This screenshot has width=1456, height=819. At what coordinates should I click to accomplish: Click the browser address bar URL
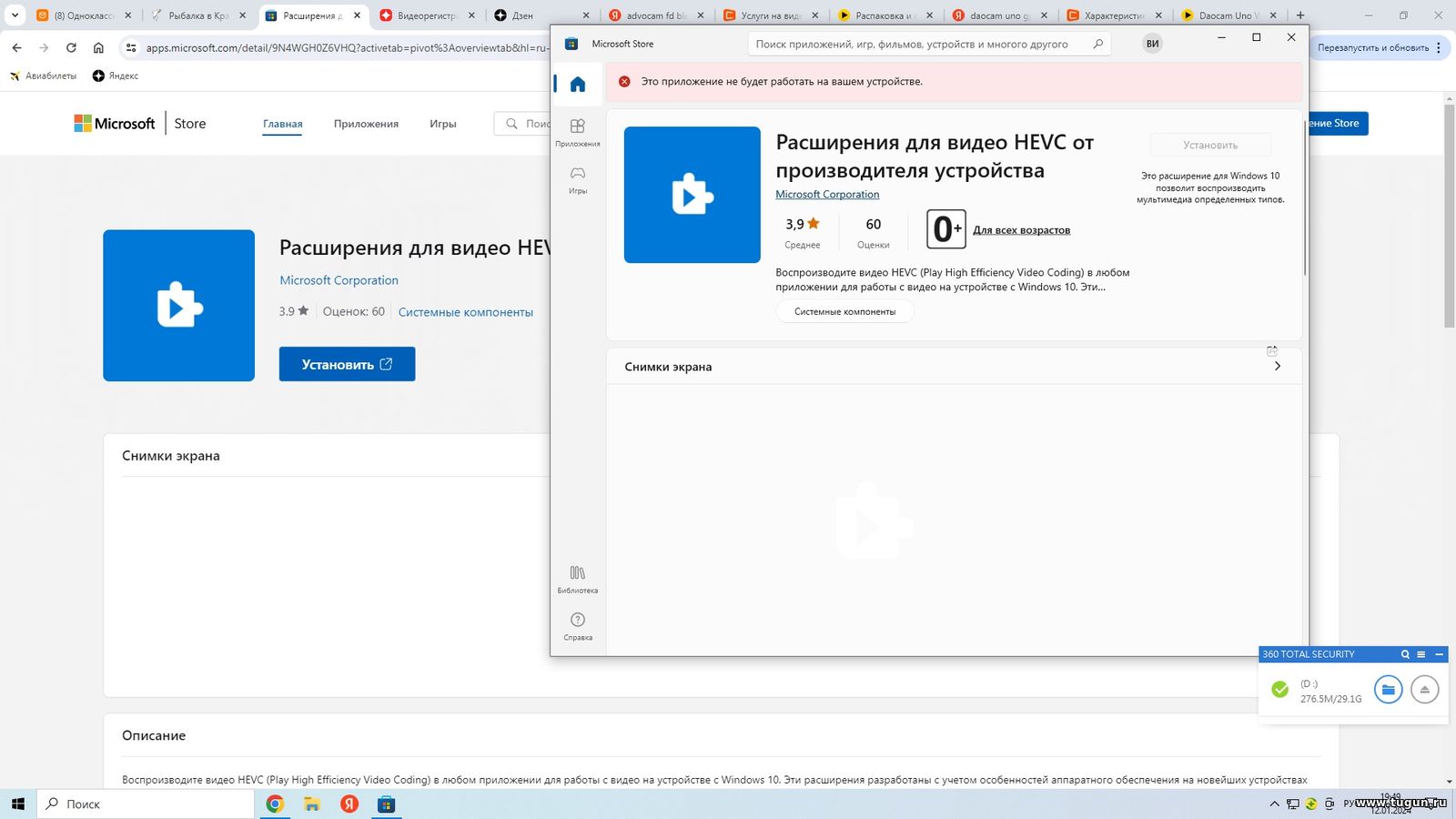coord(347,47)
